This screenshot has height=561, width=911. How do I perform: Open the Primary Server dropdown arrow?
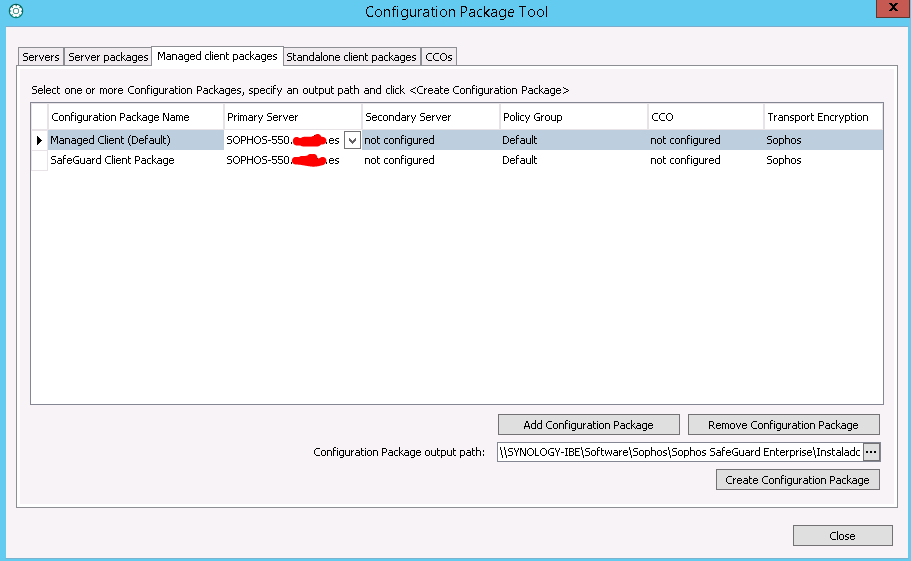[352, 141]
